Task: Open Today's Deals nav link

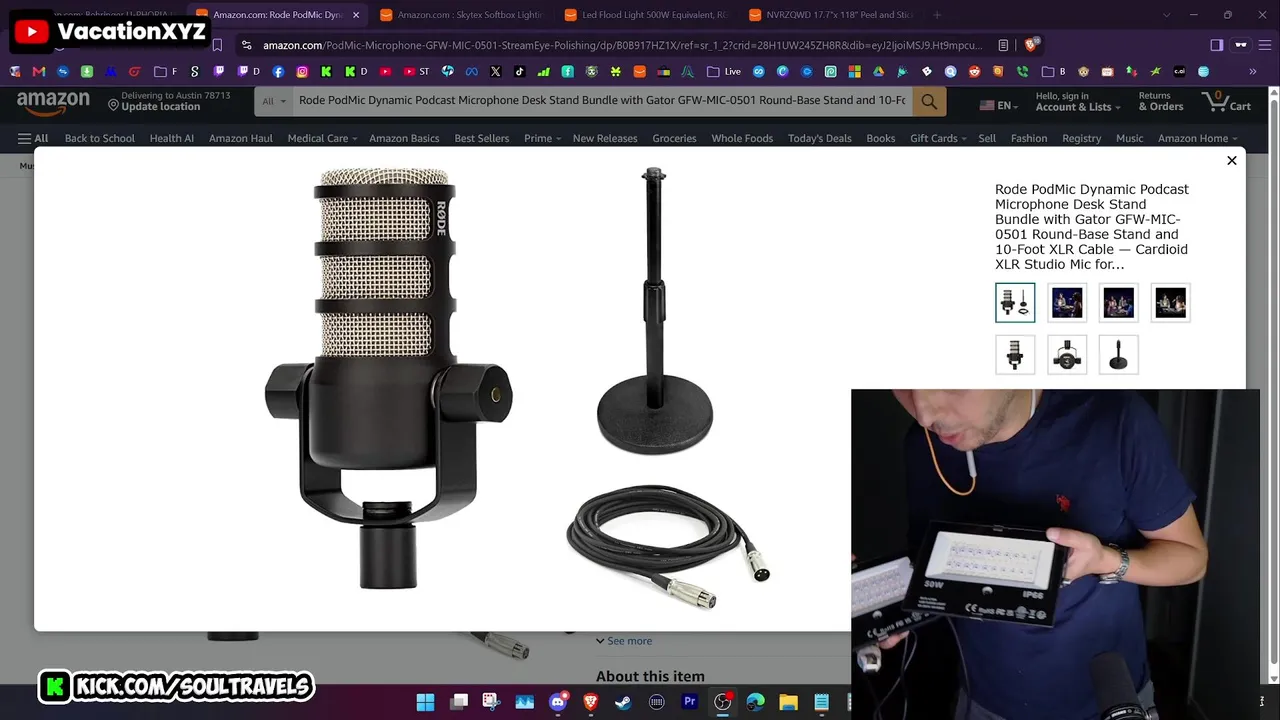Action: pos(820,138)
